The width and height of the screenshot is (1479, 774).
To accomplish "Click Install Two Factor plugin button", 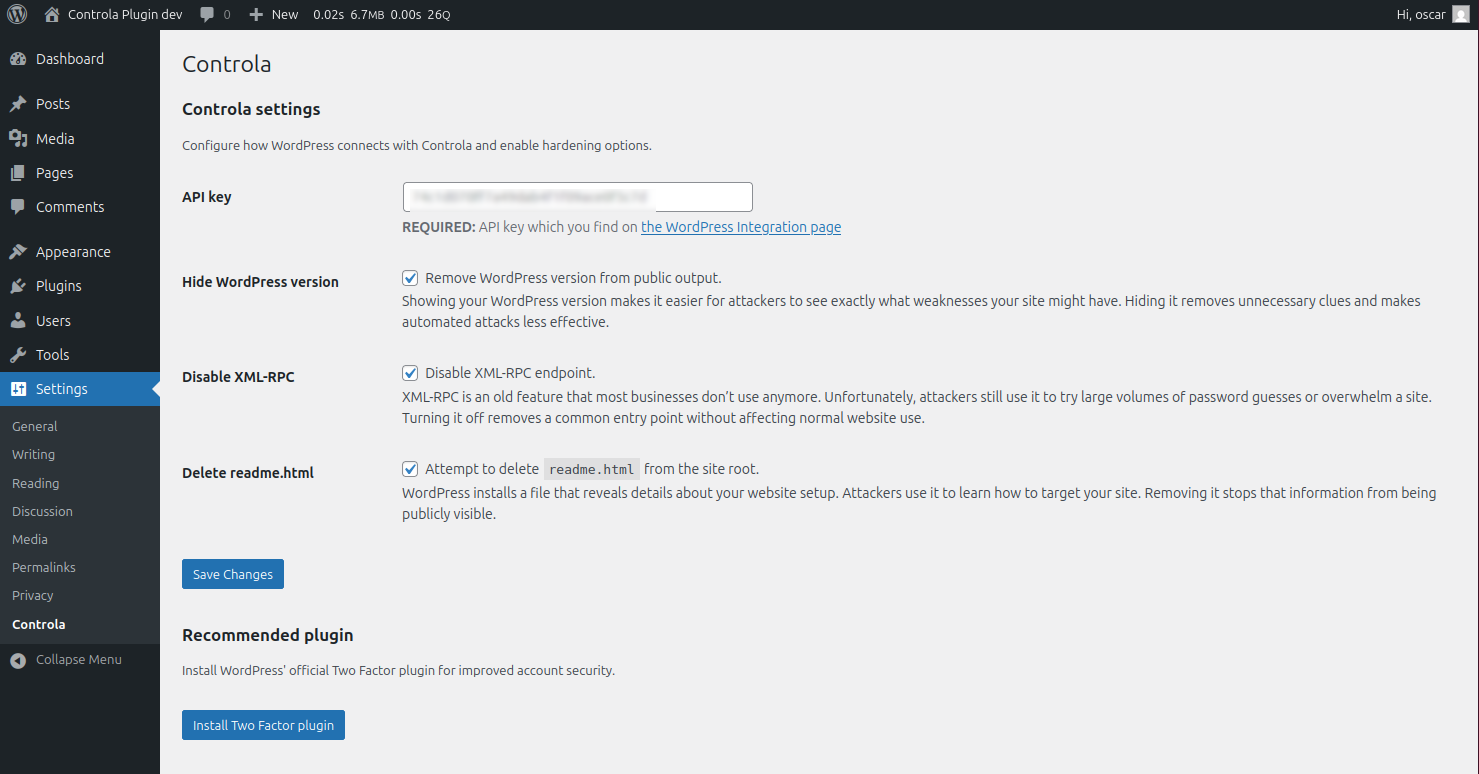I will (x=263, y=725).
